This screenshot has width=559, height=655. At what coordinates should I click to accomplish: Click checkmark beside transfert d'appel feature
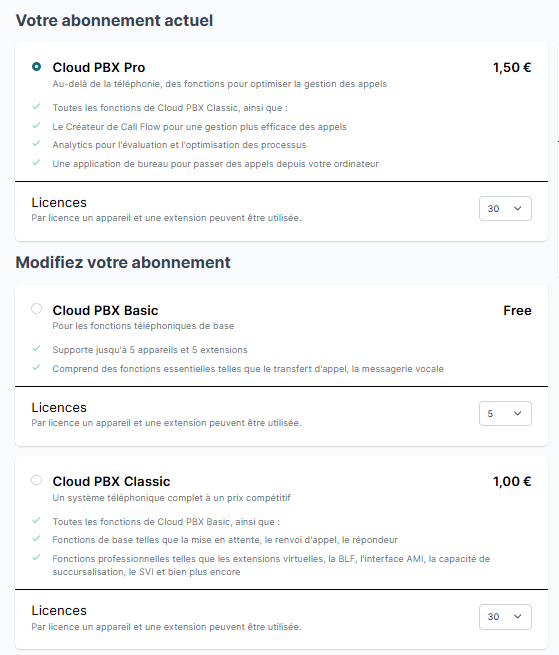pyautogui.click(x=36, y=368)
